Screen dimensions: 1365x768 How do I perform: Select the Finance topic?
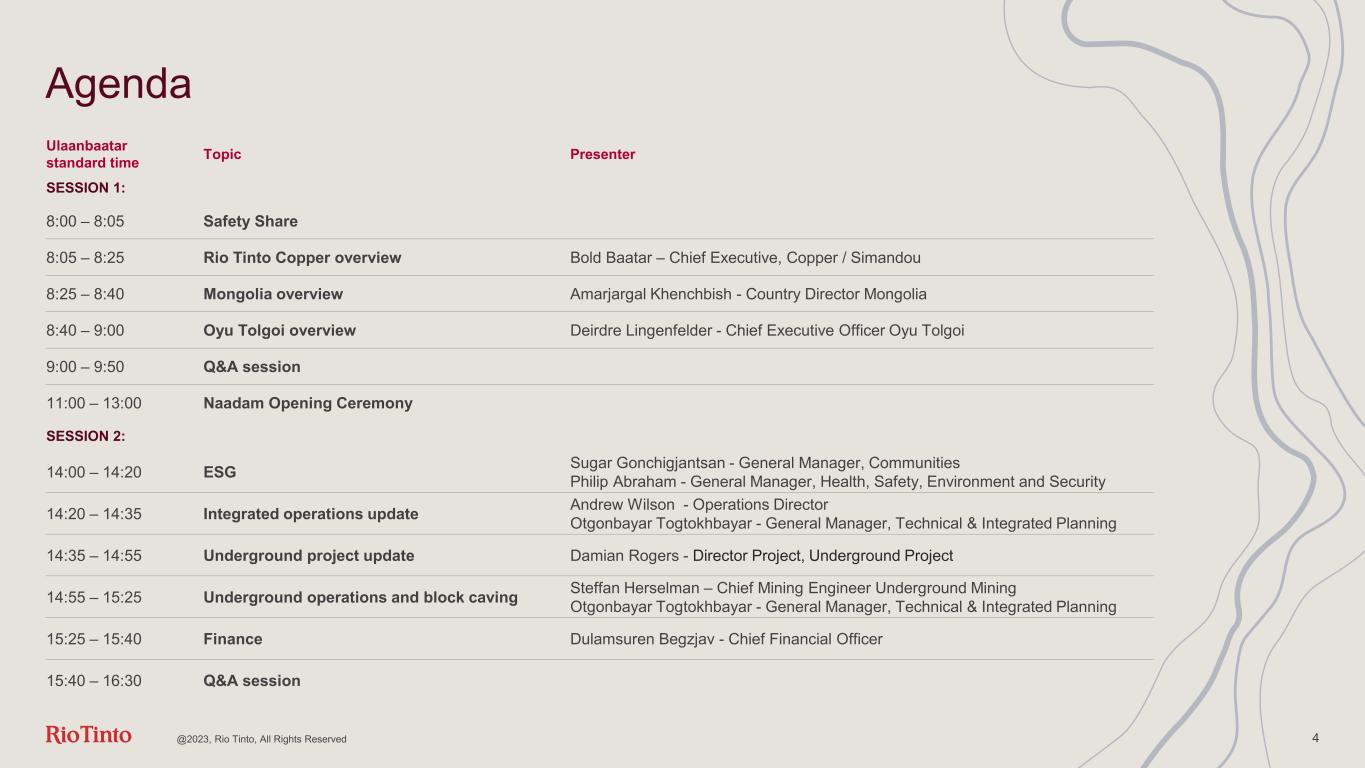tap(233, 639)
